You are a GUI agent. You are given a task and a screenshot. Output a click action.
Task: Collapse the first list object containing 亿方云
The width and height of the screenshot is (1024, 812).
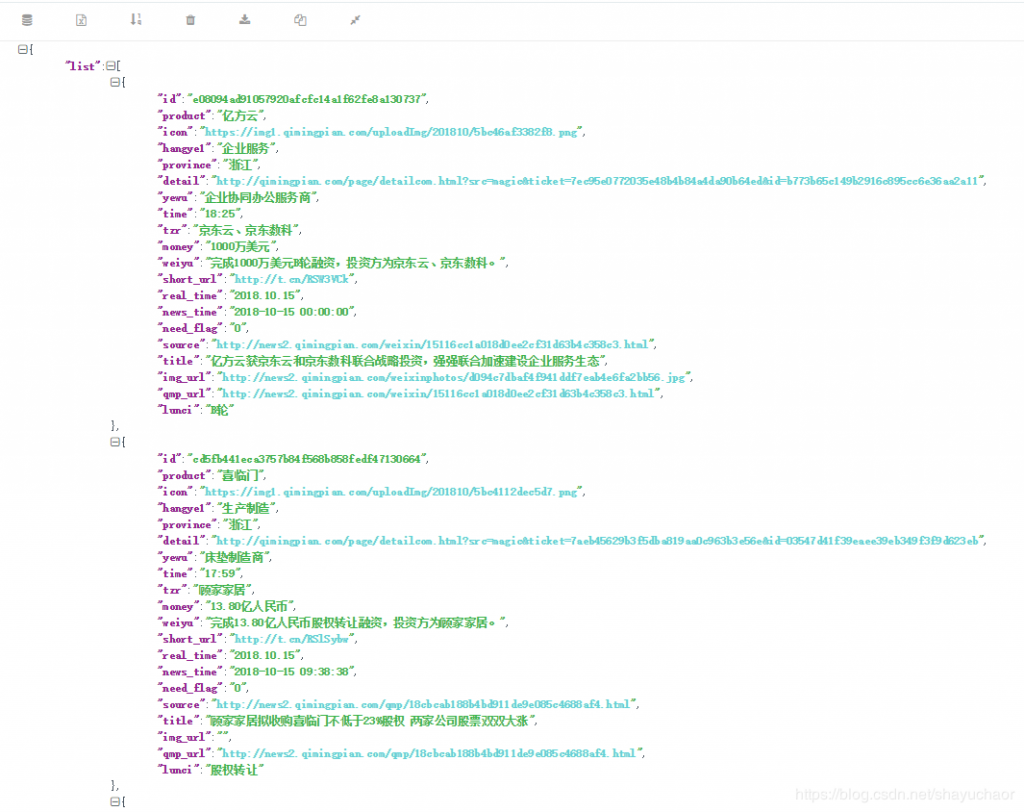115,82
